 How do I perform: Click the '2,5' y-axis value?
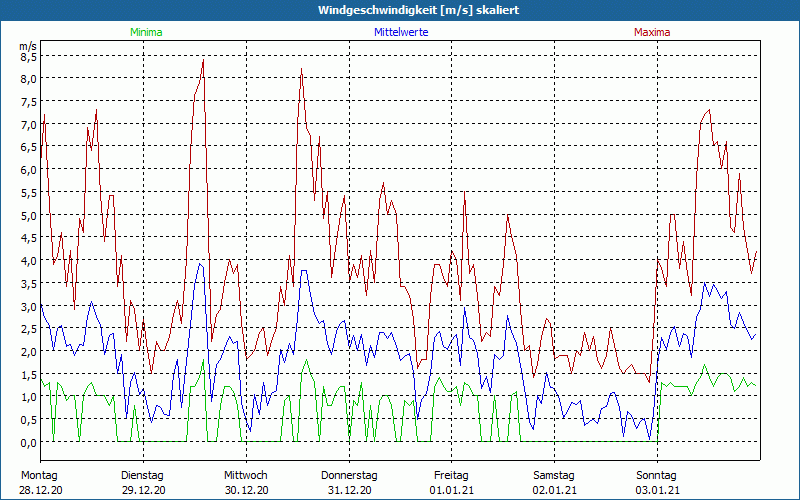(29, 329)
